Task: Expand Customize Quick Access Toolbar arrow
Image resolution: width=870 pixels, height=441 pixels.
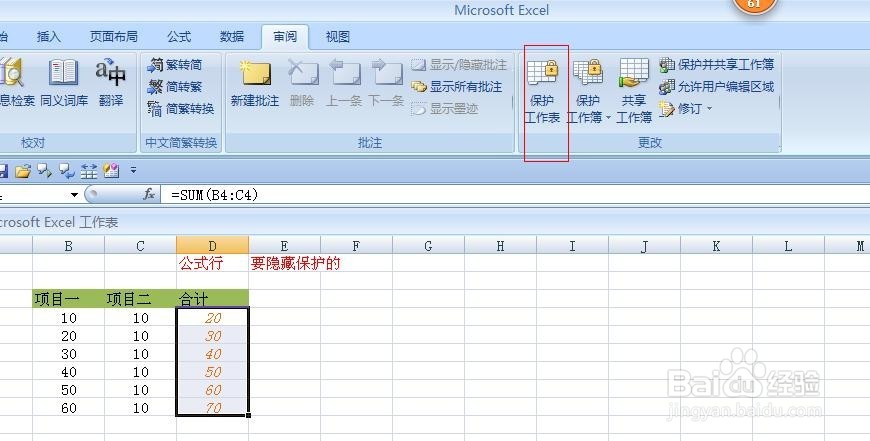Action: pos(133,170)
